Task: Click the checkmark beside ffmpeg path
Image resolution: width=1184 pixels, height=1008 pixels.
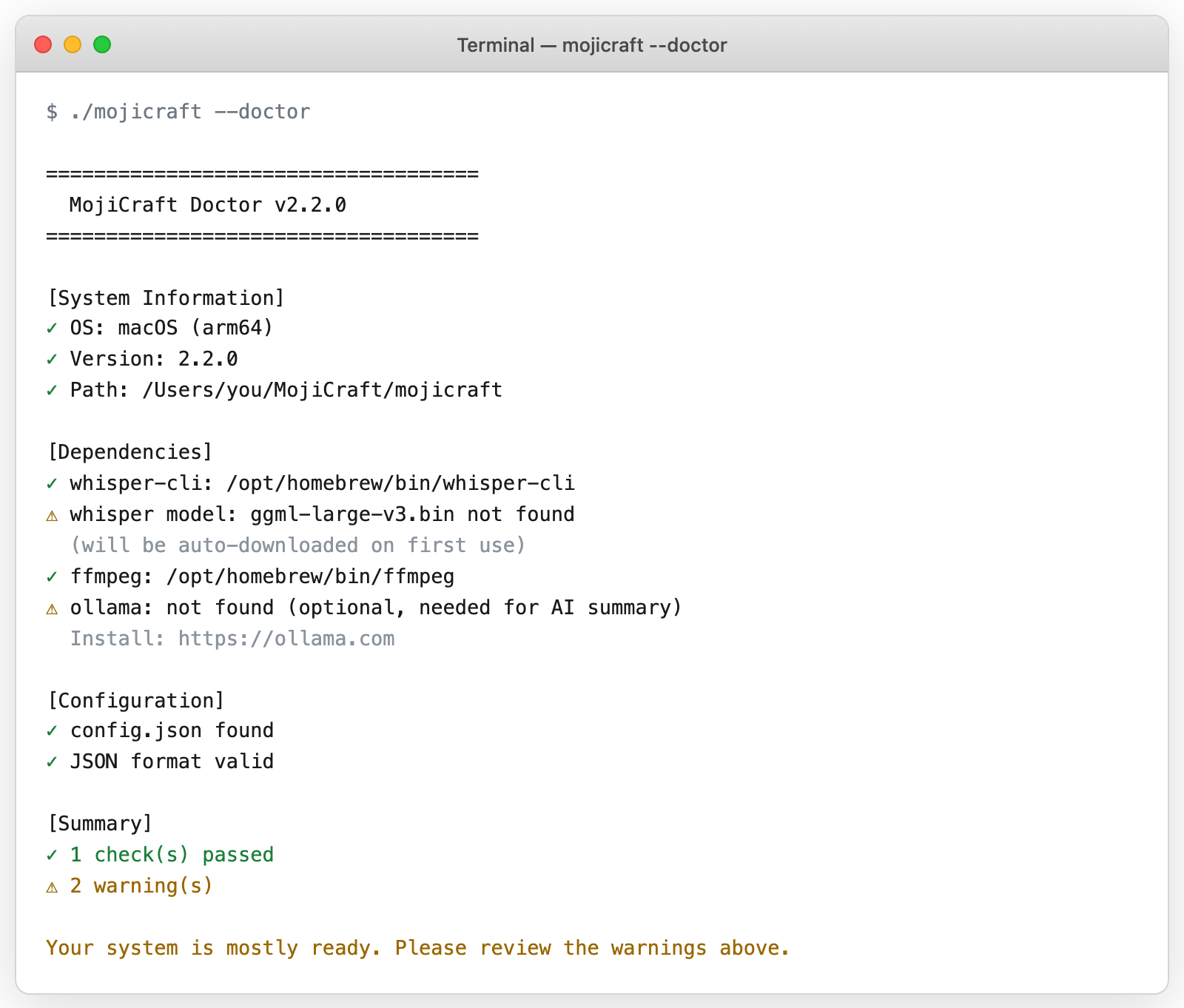Action: click(52, 577)
